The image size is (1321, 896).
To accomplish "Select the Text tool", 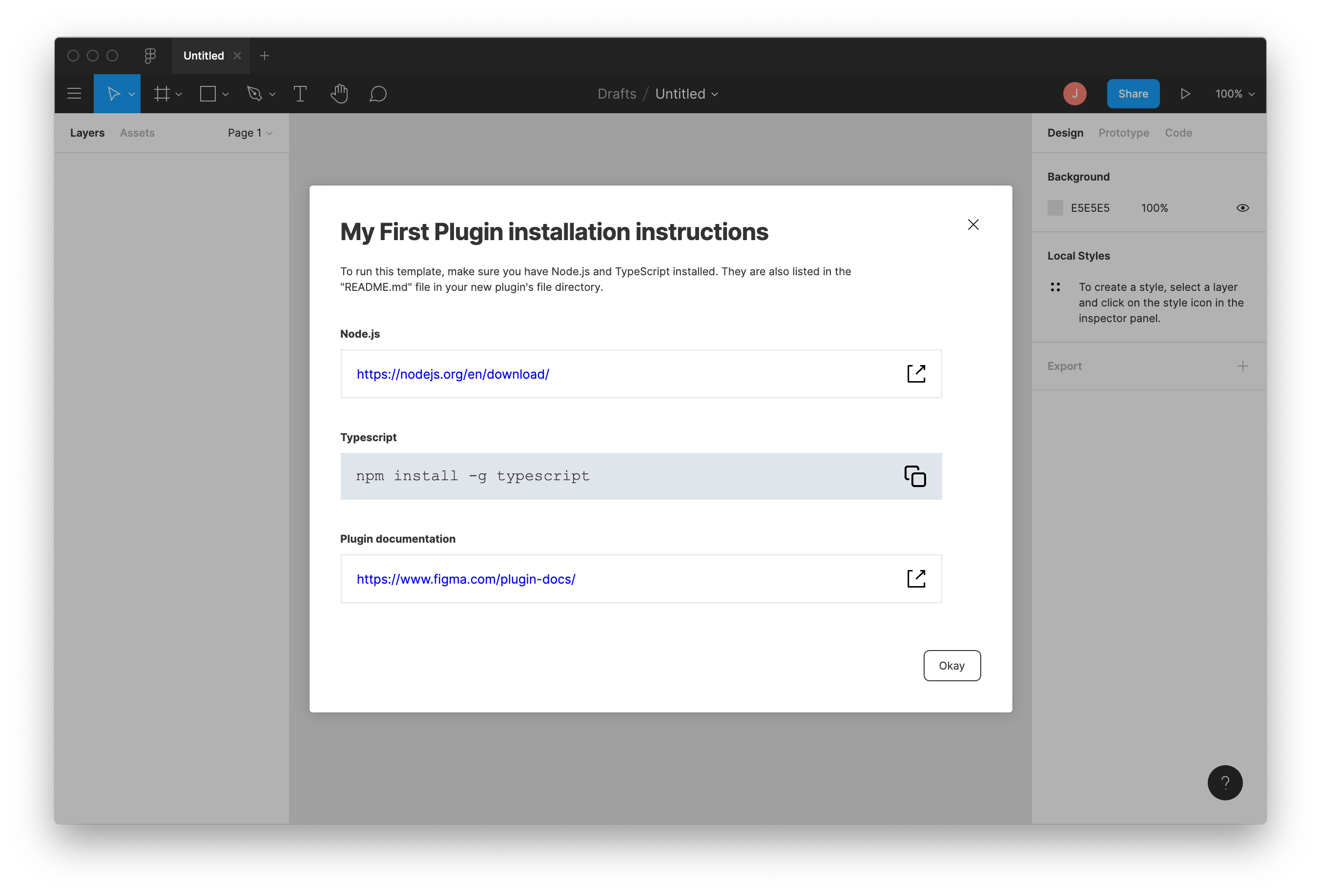I will click(x=300, y=94).
